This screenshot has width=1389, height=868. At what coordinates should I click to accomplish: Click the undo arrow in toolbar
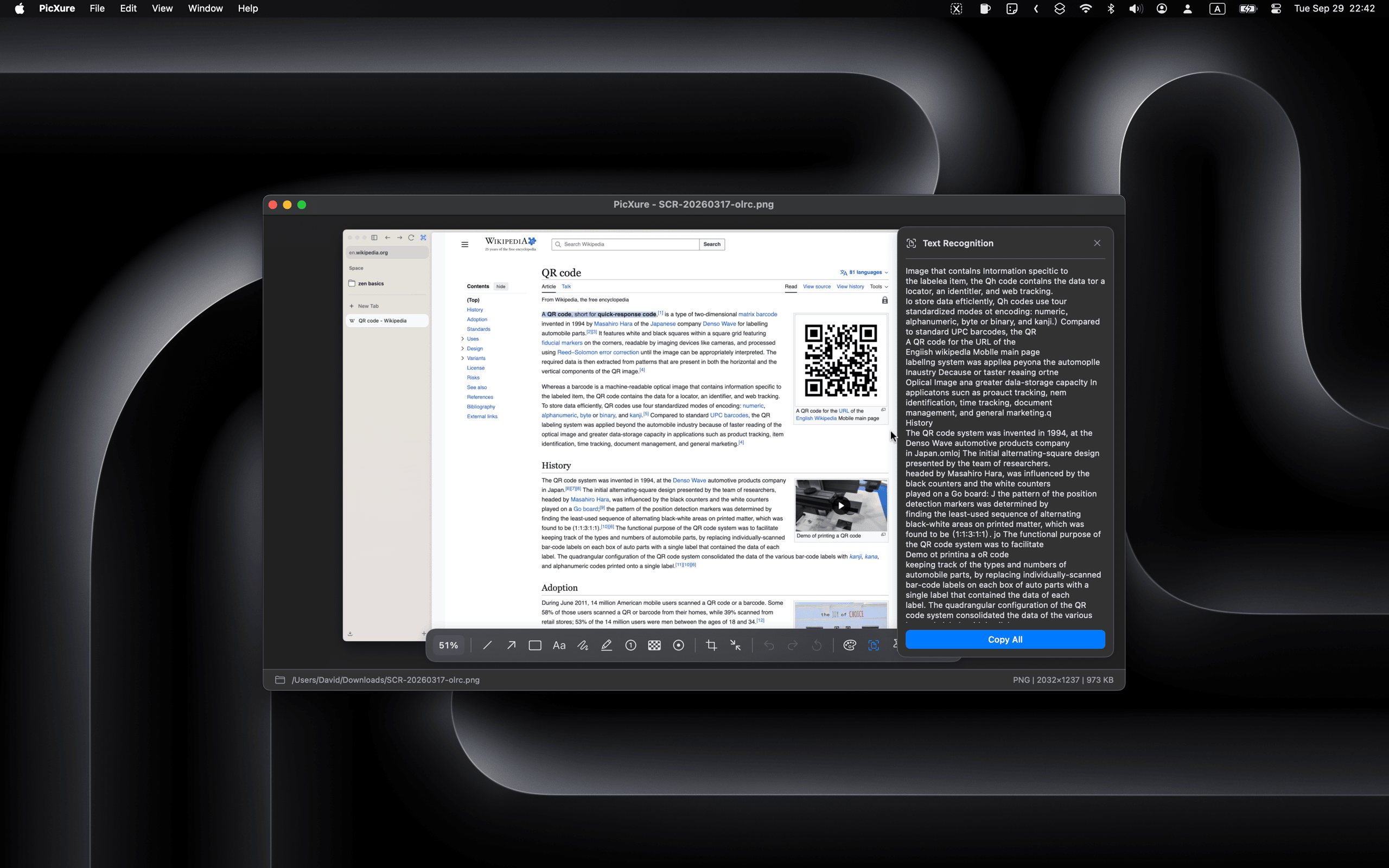768,645
